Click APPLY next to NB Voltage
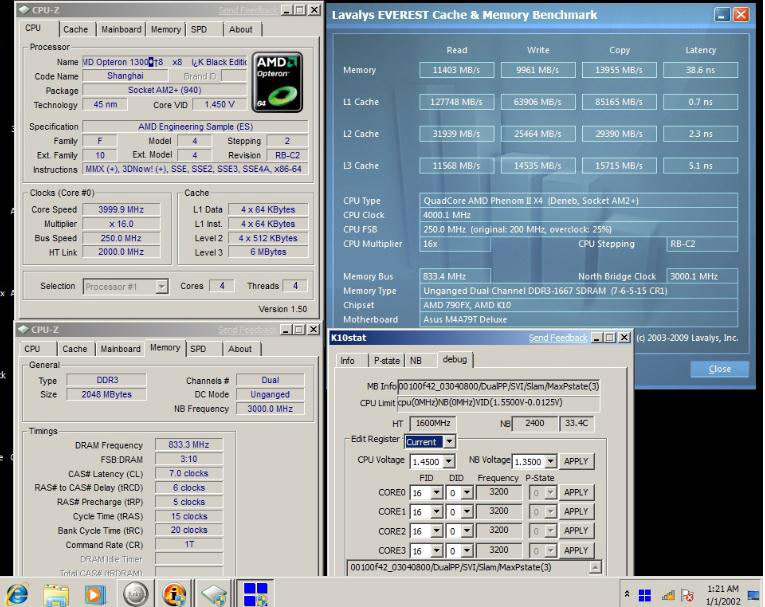The image size is (765, 607). click(x=575, y=462)
